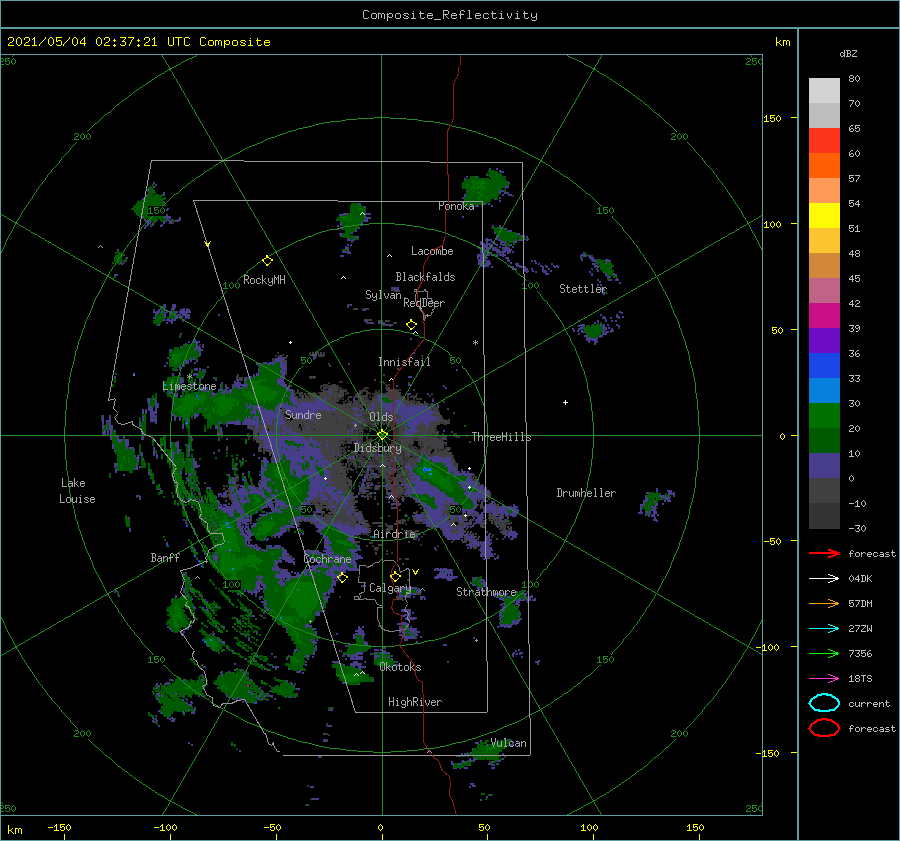The width and height of the screenshot is (900, 841).
Task: Click the magenta 18TS arrow icon
Action: (x=824, y=679)
